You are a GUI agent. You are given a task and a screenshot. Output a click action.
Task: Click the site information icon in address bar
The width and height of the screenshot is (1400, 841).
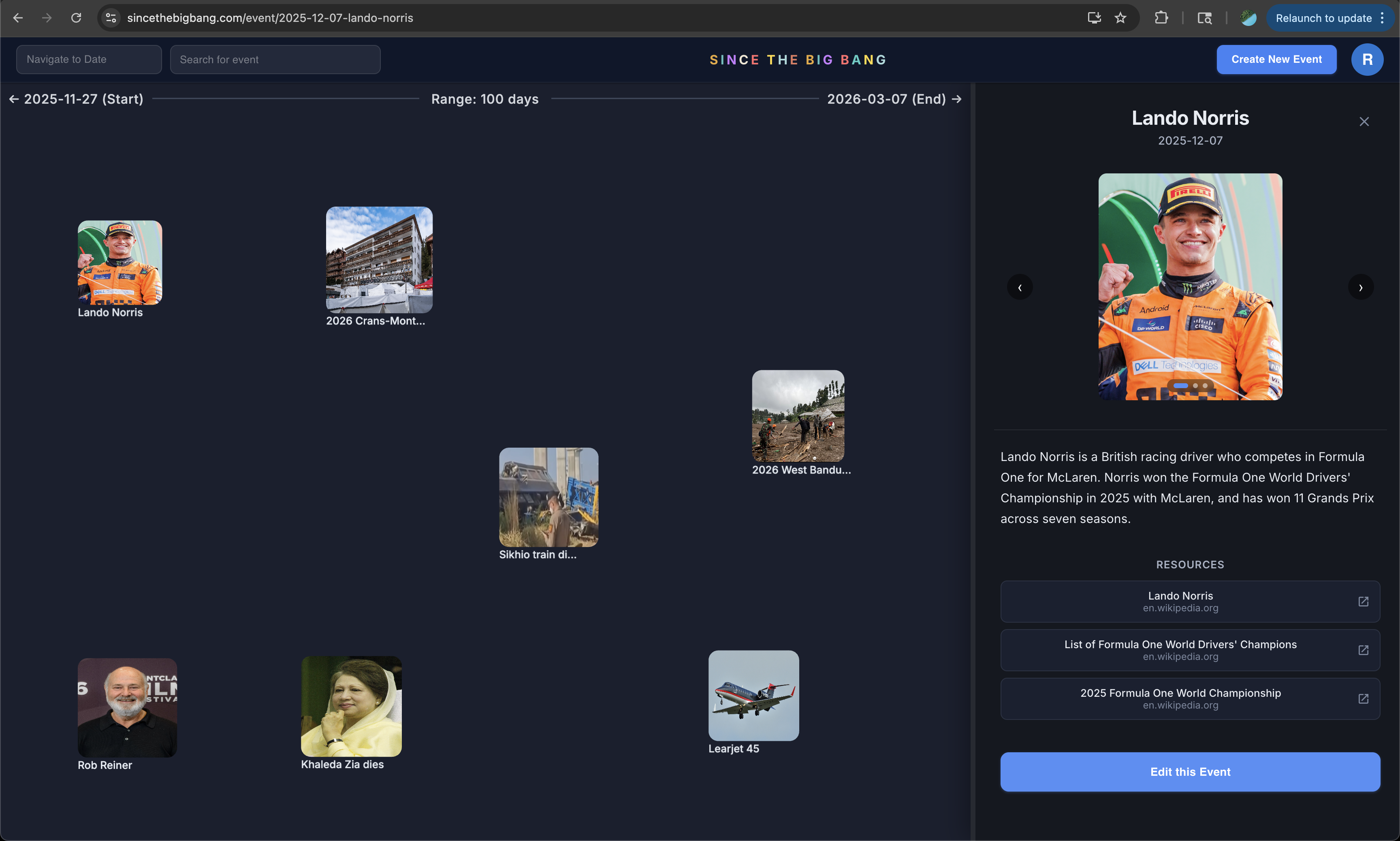tap(111, 18)
